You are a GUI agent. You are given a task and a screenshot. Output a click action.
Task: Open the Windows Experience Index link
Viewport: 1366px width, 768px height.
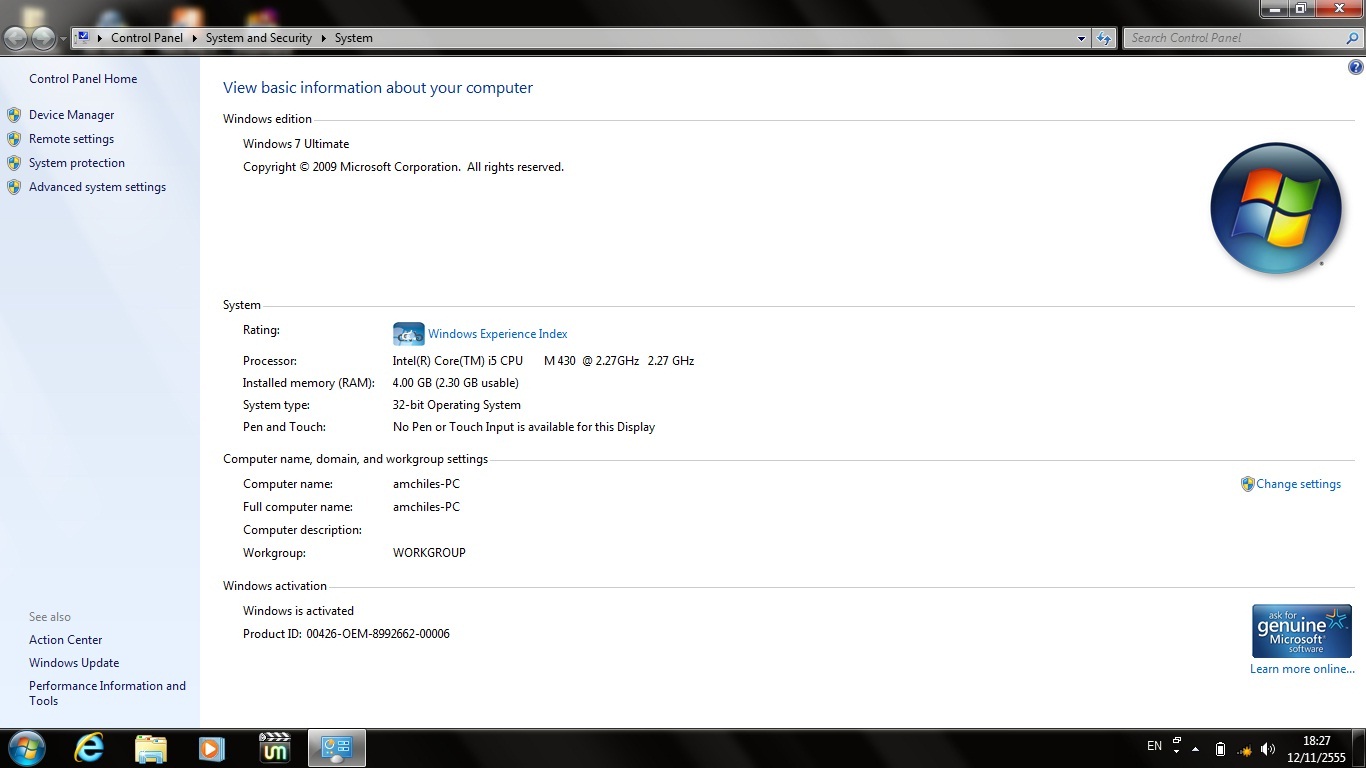498,334
